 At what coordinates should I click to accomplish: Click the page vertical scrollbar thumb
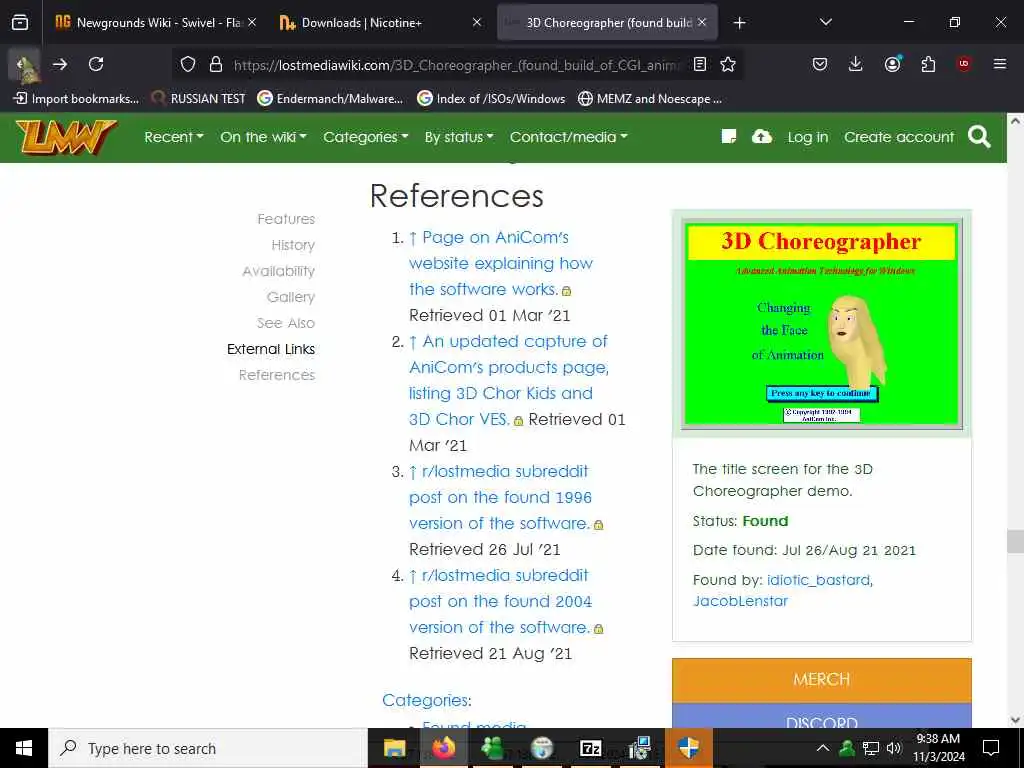[x=1015, y=541]
